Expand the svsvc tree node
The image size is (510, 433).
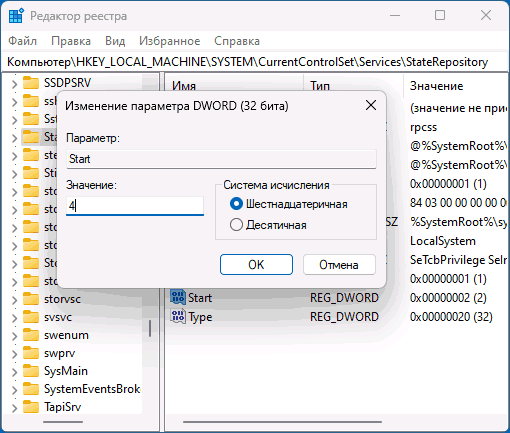click(14, 317)
